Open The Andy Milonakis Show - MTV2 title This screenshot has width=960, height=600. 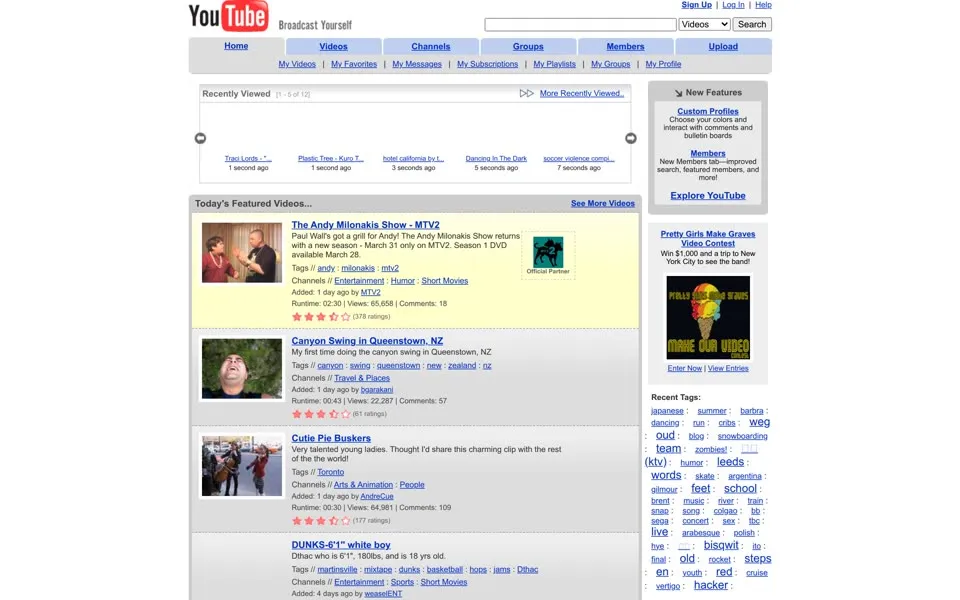click(366, 225)
